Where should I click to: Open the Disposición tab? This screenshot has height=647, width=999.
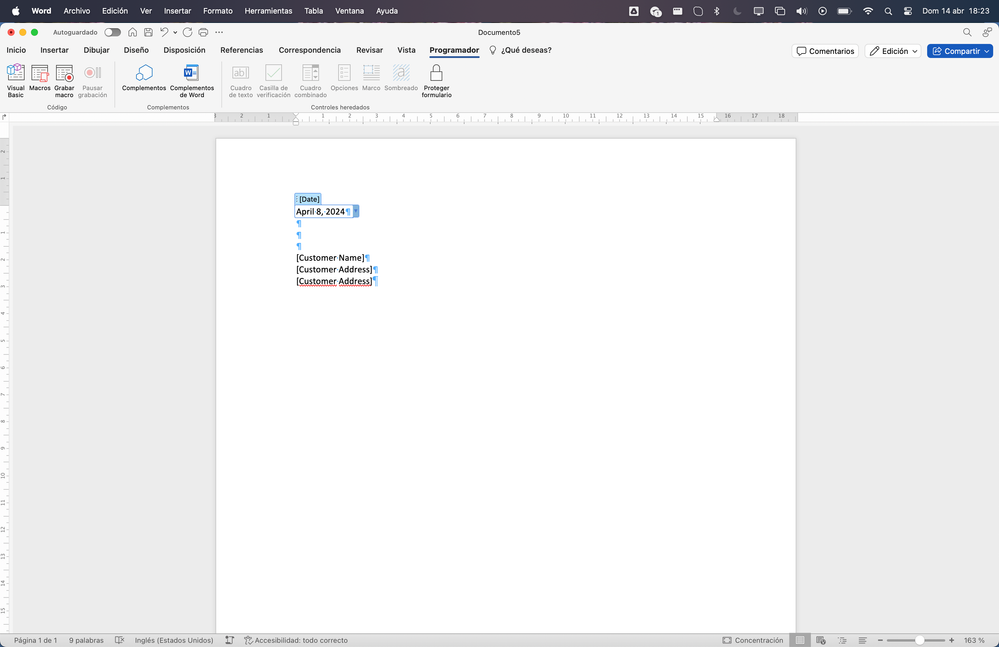coord(184,50)
